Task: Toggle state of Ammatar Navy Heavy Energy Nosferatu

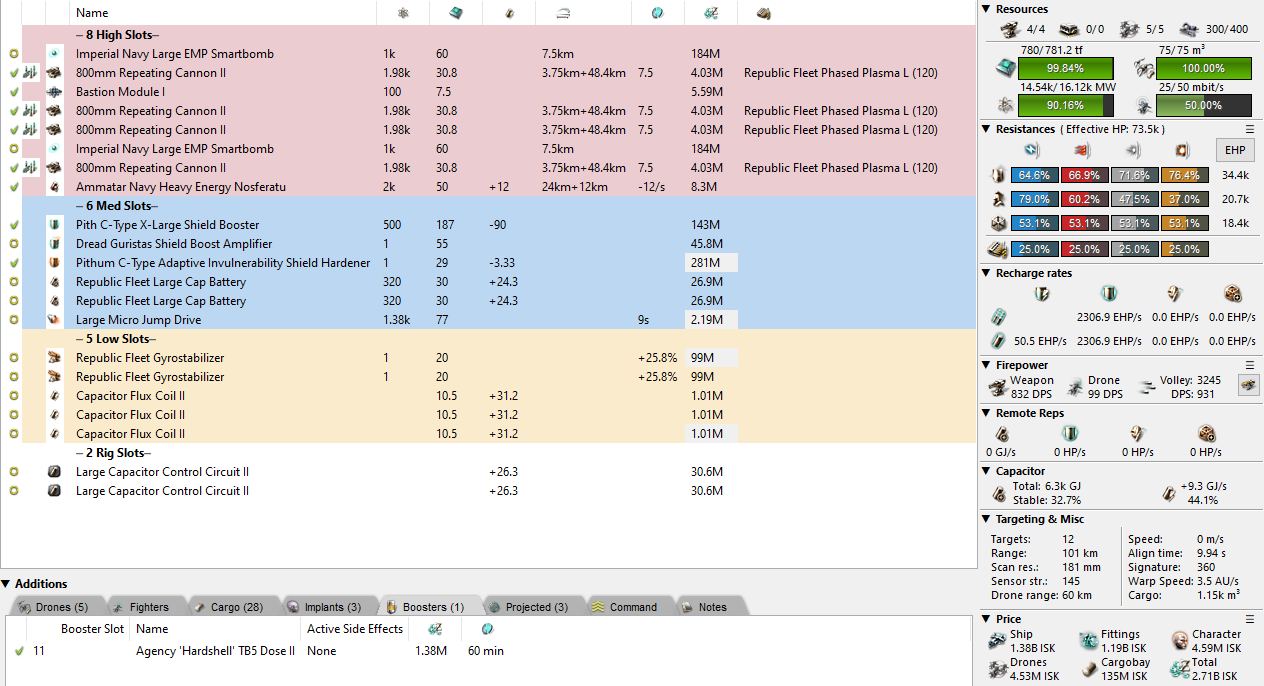Action: pyautogui.click(x=14, y=187)
